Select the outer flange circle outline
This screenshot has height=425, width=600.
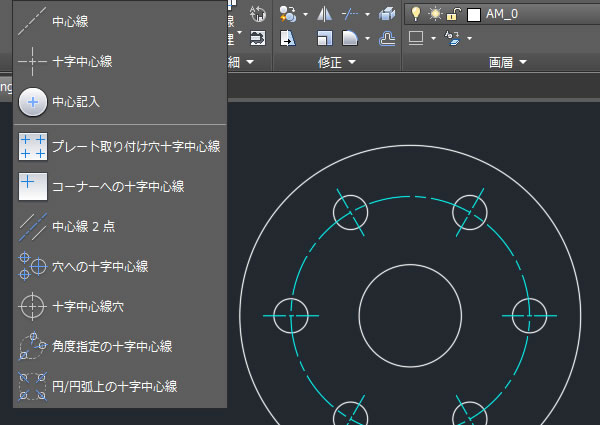pyautogui.click(x=410, y=146)
